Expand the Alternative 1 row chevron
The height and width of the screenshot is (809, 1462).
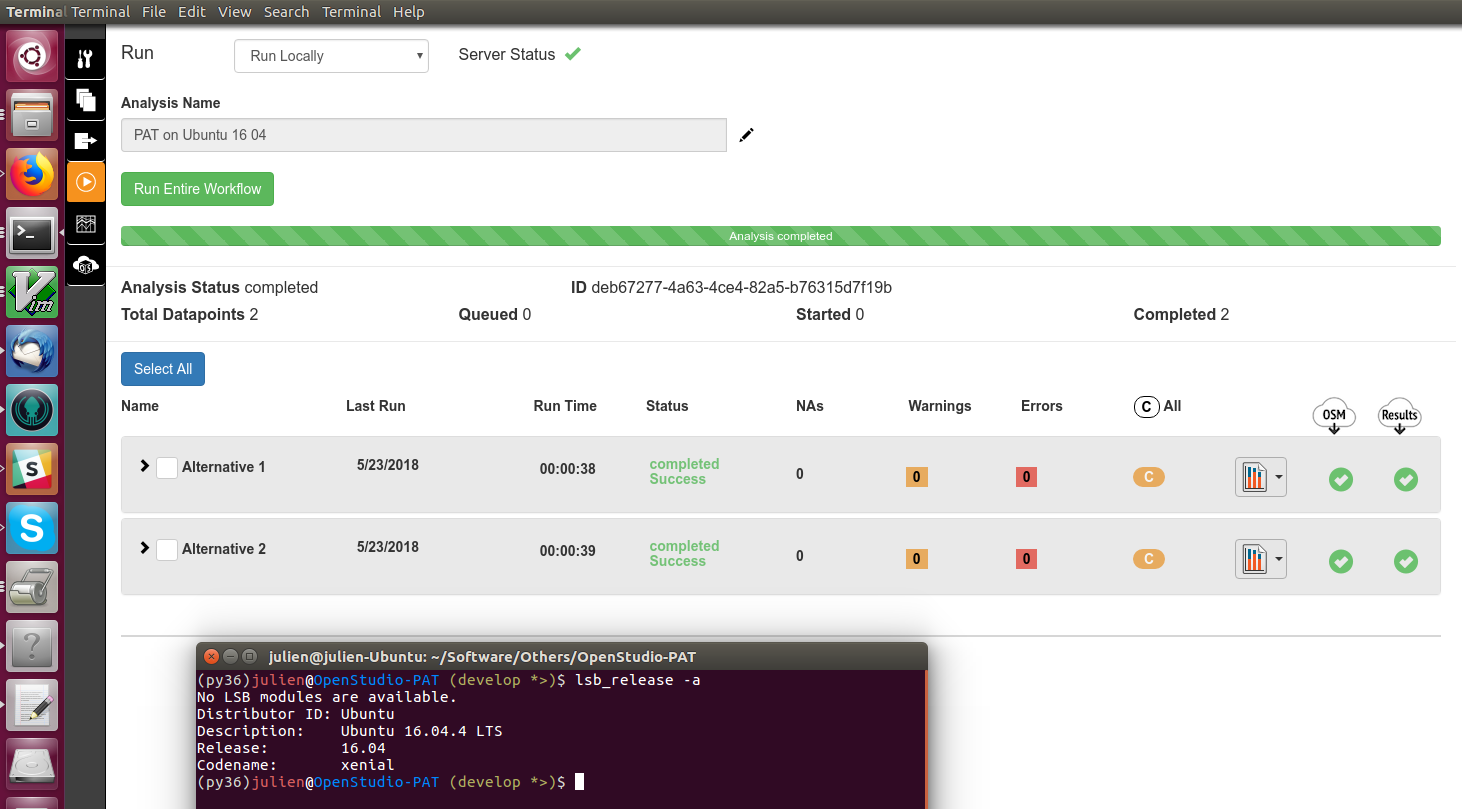[144, 465]
